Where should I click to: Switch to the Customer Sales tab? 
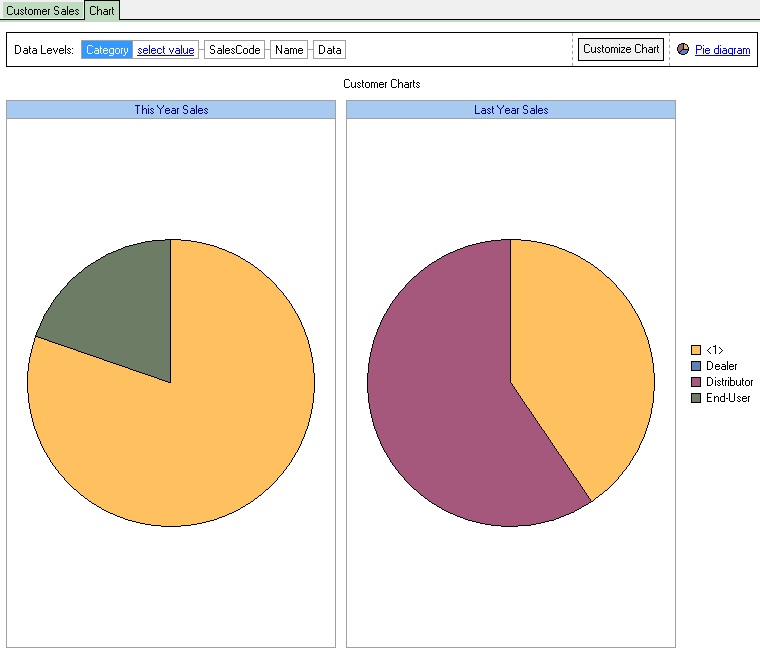coord(42,10)
